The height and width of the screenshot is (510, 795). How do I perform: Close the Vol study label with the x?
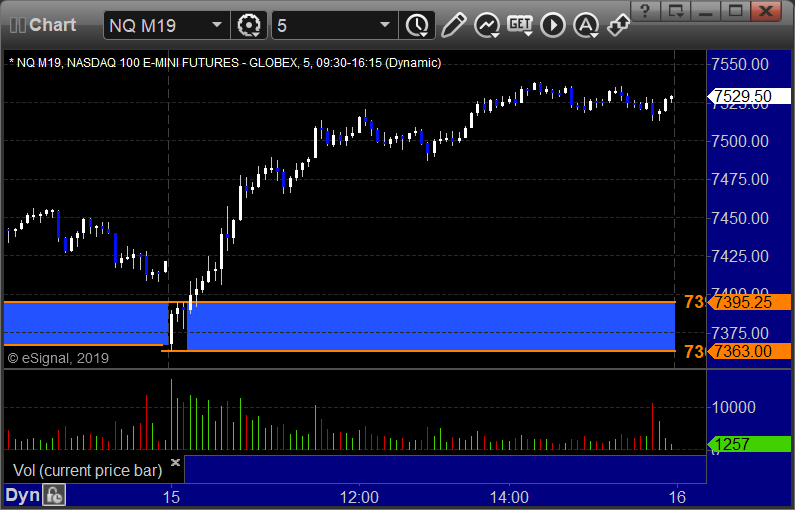point(175,462)
